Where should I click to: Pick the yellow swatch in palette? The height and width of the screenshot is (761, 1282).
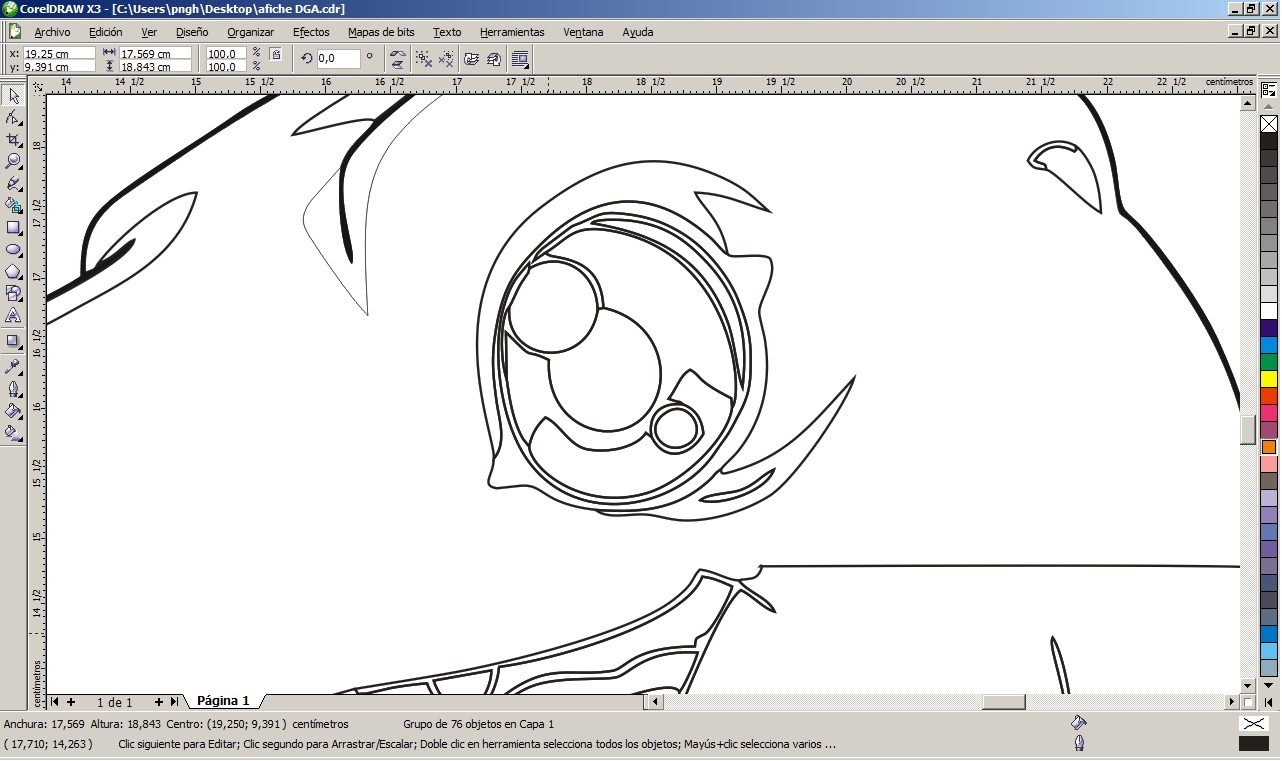[1269, 379]
